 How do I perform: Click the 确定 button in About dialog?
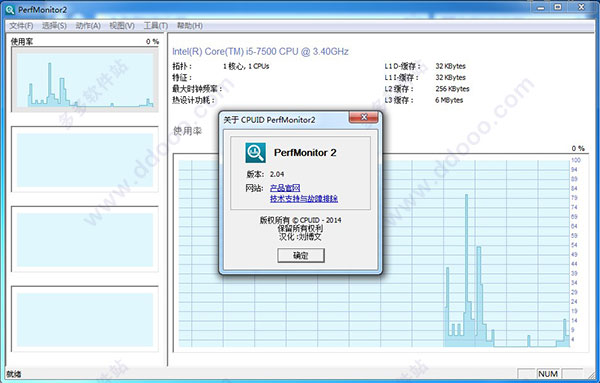pyautogui.click(x=301, y=256)
